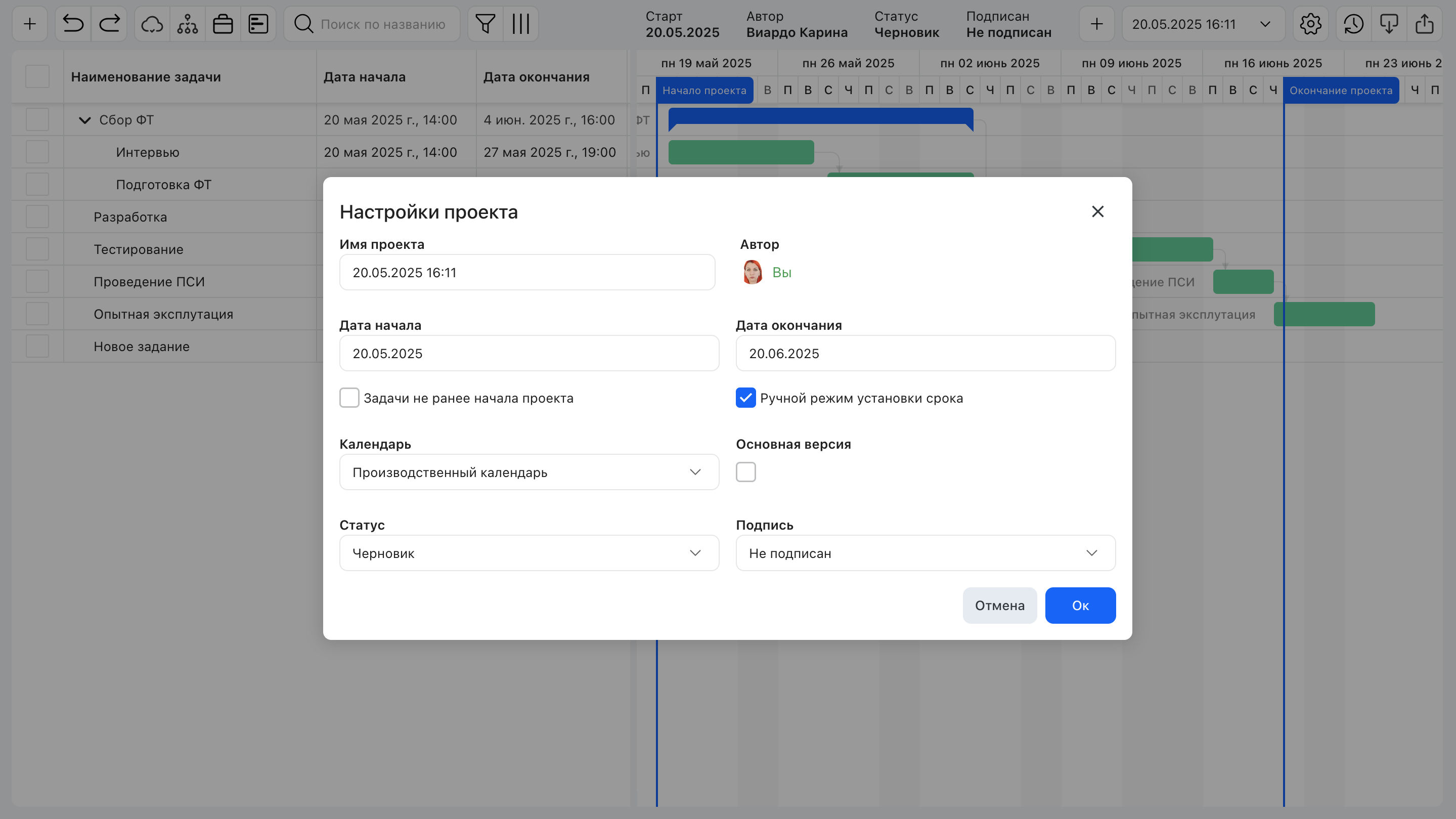
Task: Open the Статус dropdown showing Черновик
Action: 529,553
